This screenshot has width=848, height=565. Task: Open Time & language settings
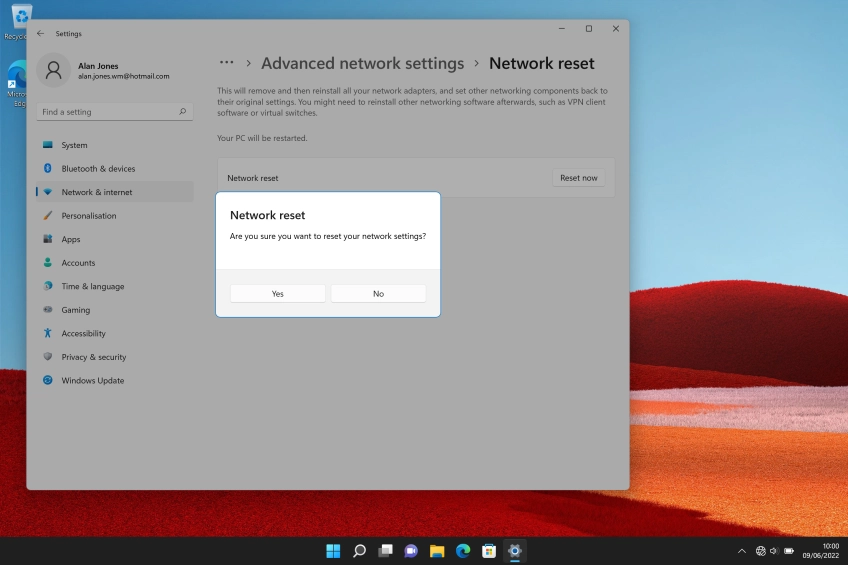tap(115, 286)
